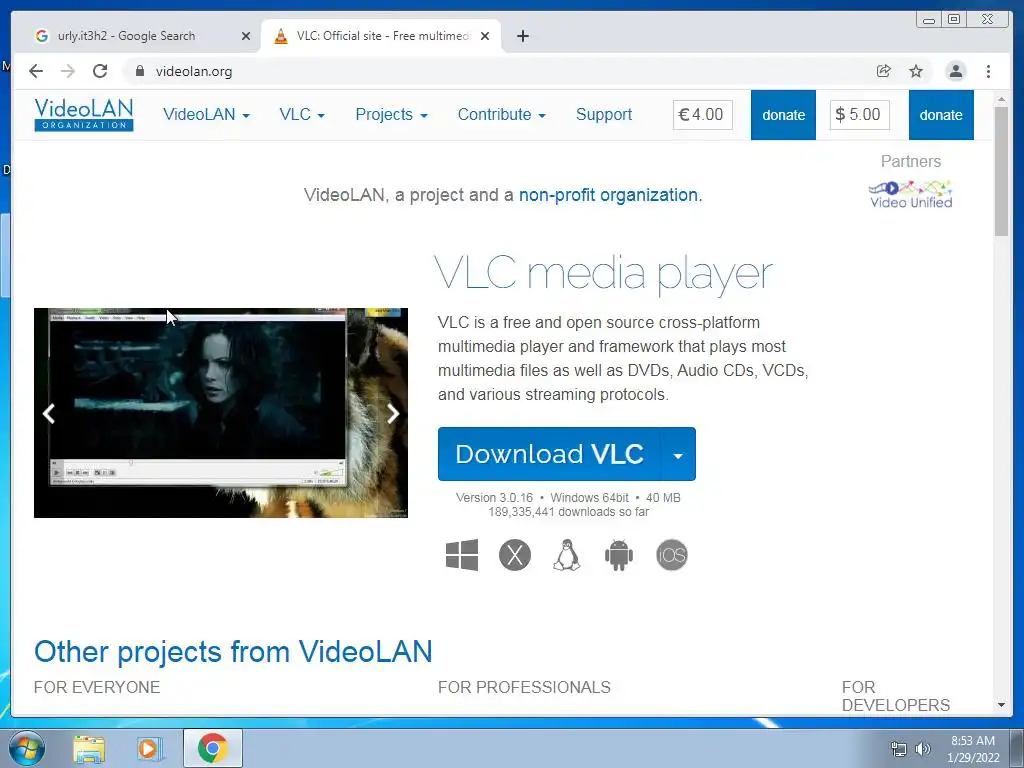Image resolution: width=1024 pixels, height=768 pixels.
Task: Donate the dollar amount
Action: 941,115
